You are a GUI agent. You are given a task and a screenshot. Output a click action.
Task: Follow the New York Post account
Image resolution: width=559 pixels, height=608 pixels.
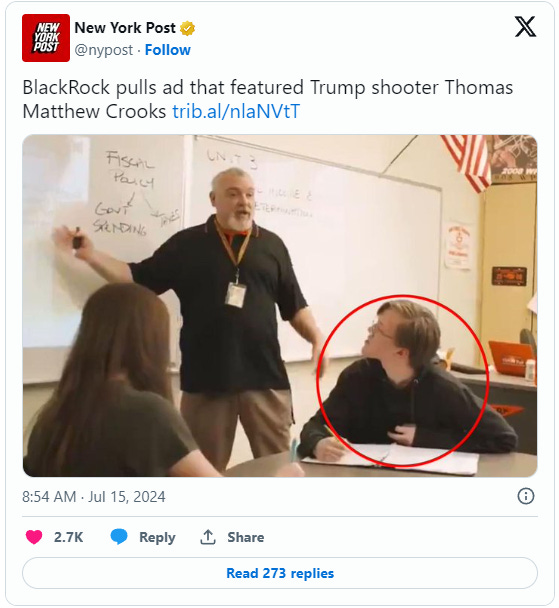(x=167, y=50)
